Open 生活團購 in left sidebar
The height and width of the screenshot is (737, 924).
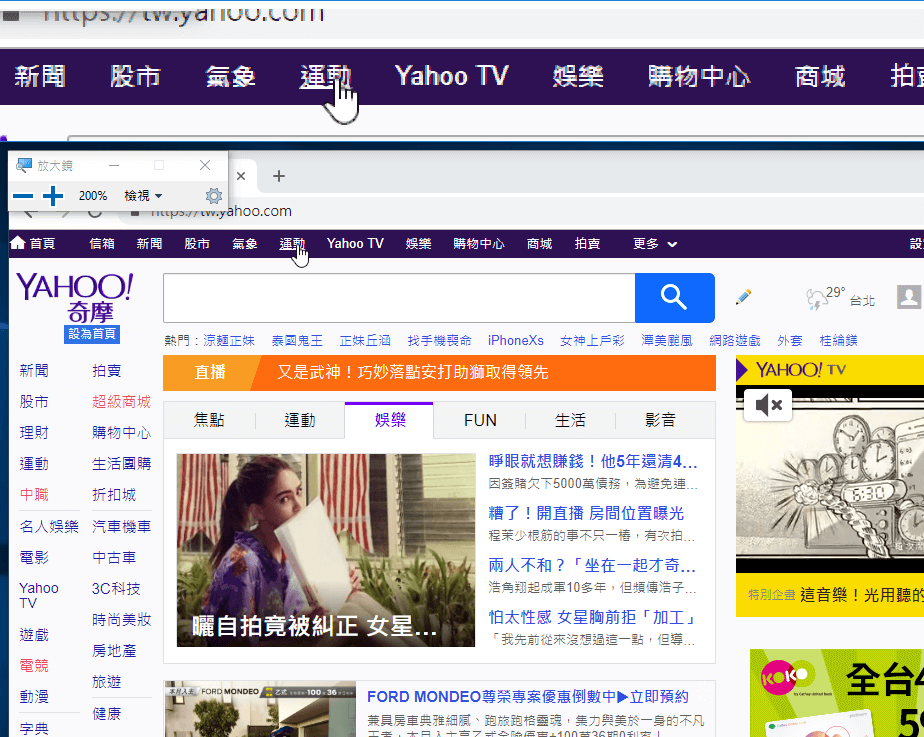[x=121, y=464]
